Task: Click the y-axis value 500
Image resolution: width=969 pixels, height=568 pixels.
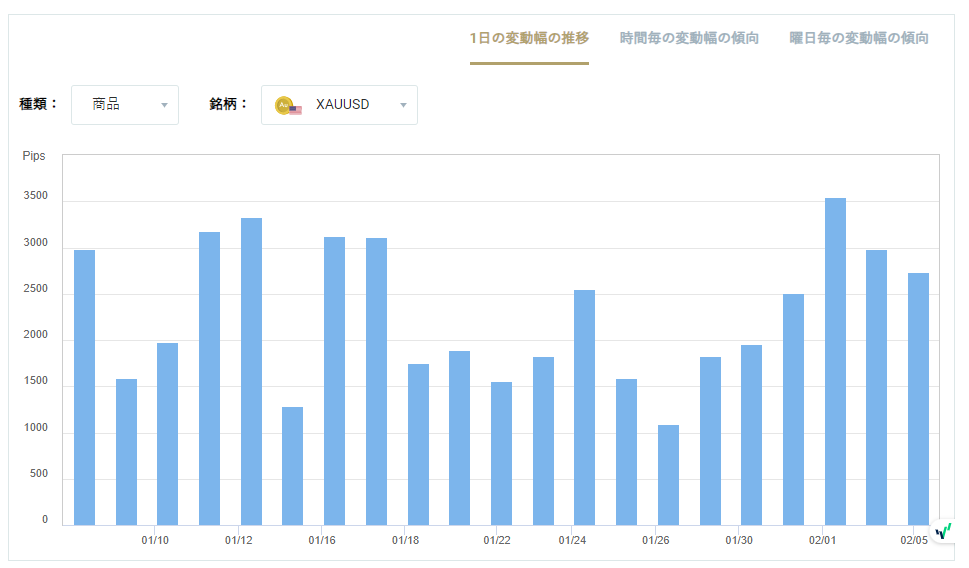Action: coord(38,474)
